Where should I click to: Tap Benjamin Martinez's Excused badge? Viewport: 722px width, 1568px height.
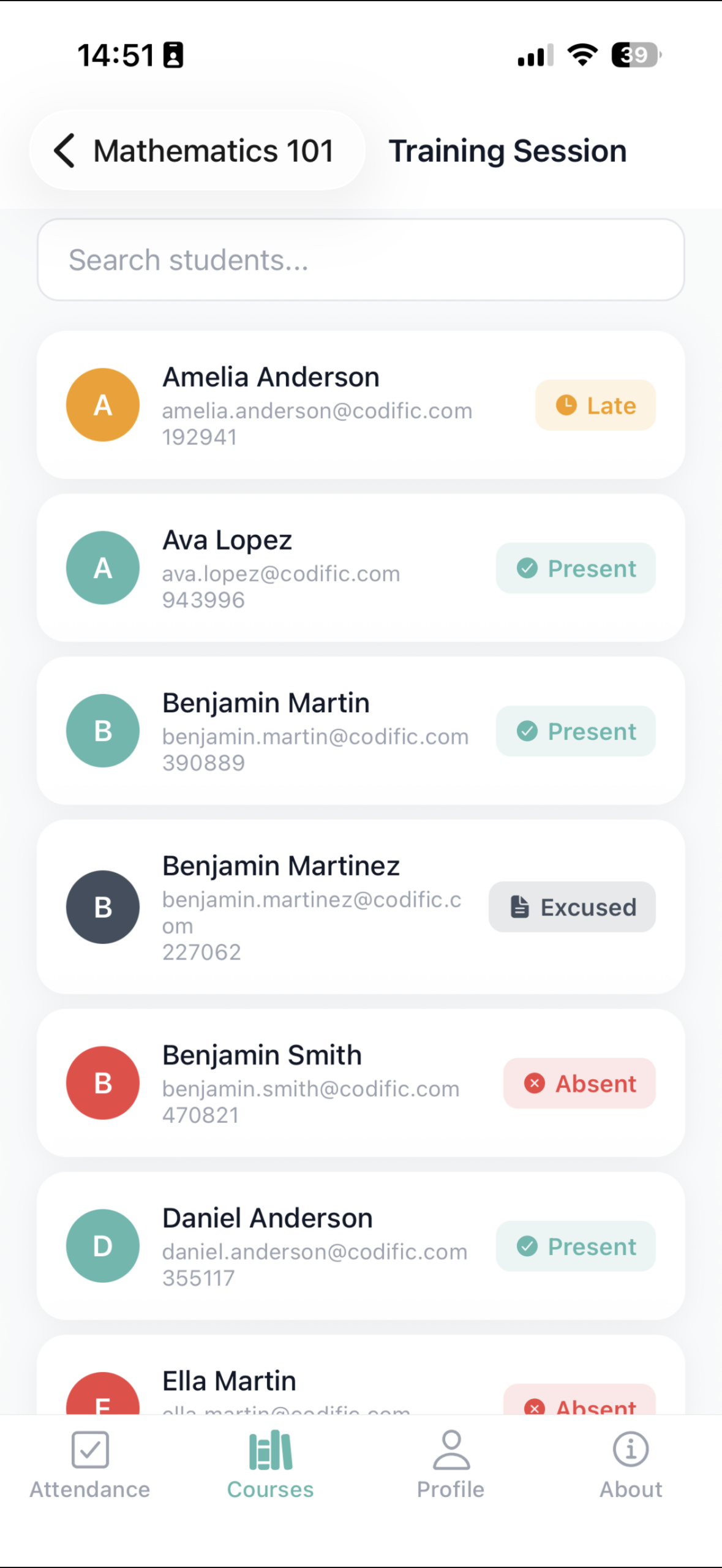pyautogui.click(x=572, y=907)
